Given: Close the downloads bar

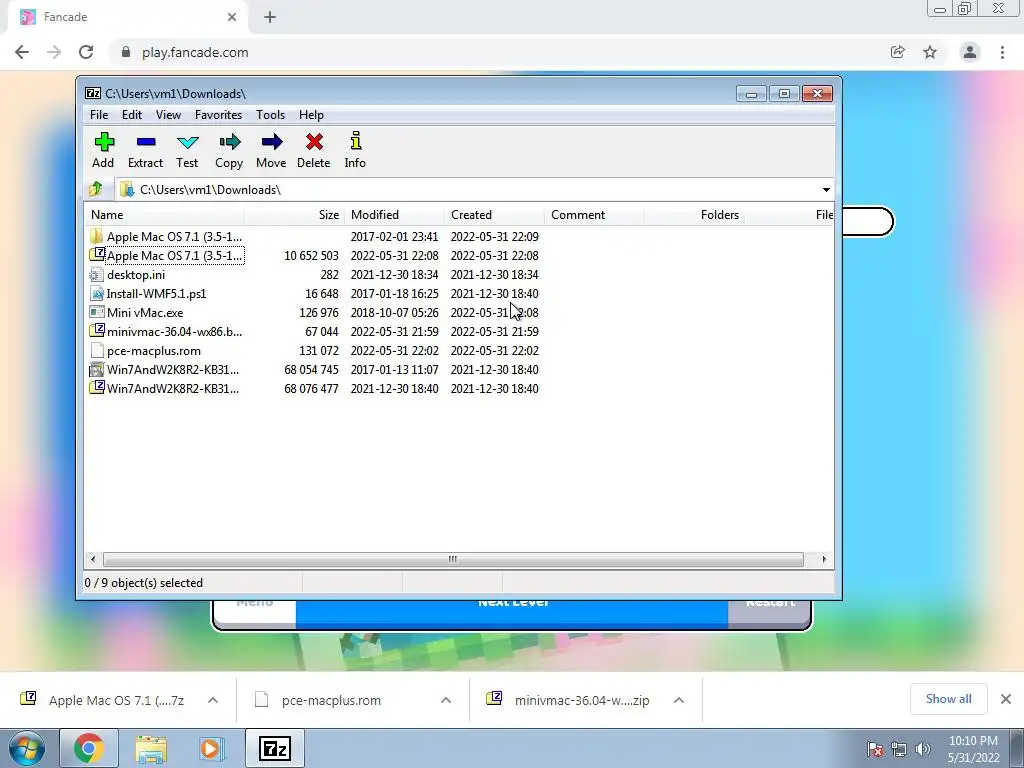Looking at the screenshot, I should pyautogui.click(x=1006, y=699).
